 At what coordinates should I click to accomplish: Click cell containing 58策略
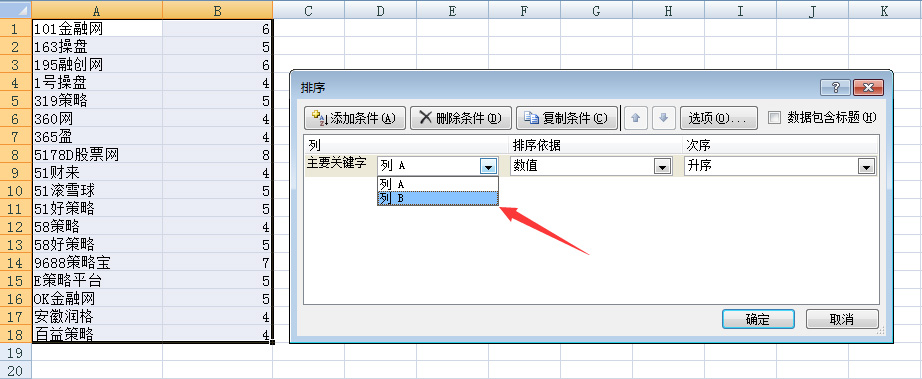coord(97,227)
